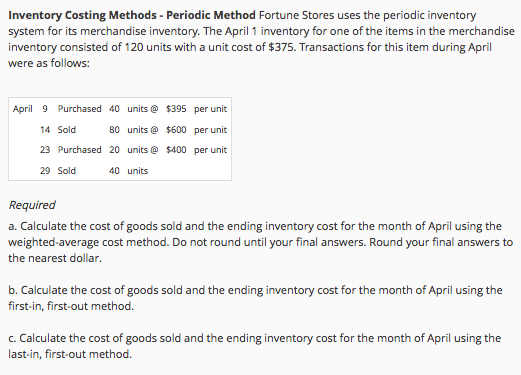
Task: Click the date '9' in the transactions table
Action: point(45,109)
